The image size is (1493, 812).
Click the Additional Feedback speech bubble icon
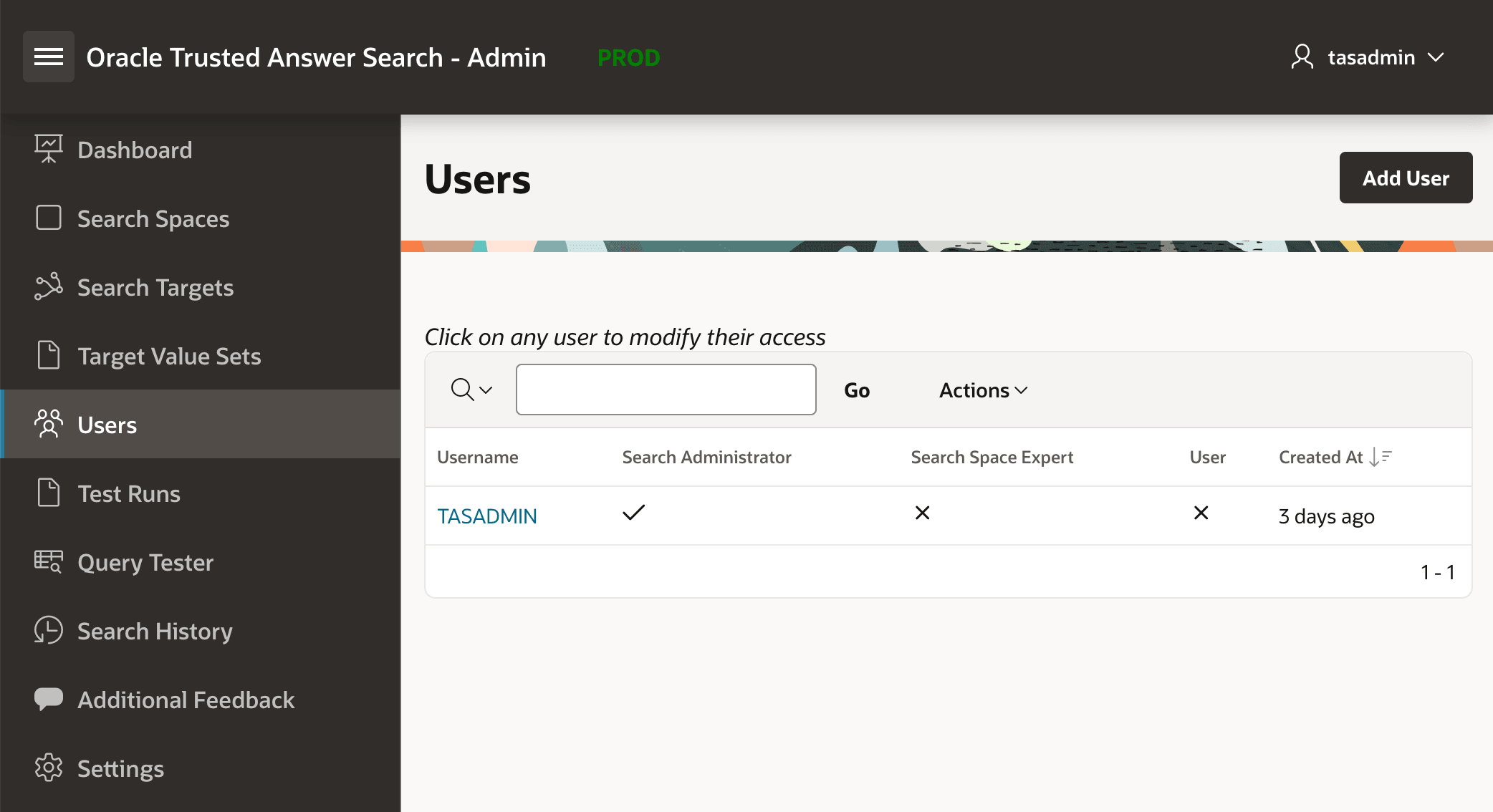tap(48, 700)
